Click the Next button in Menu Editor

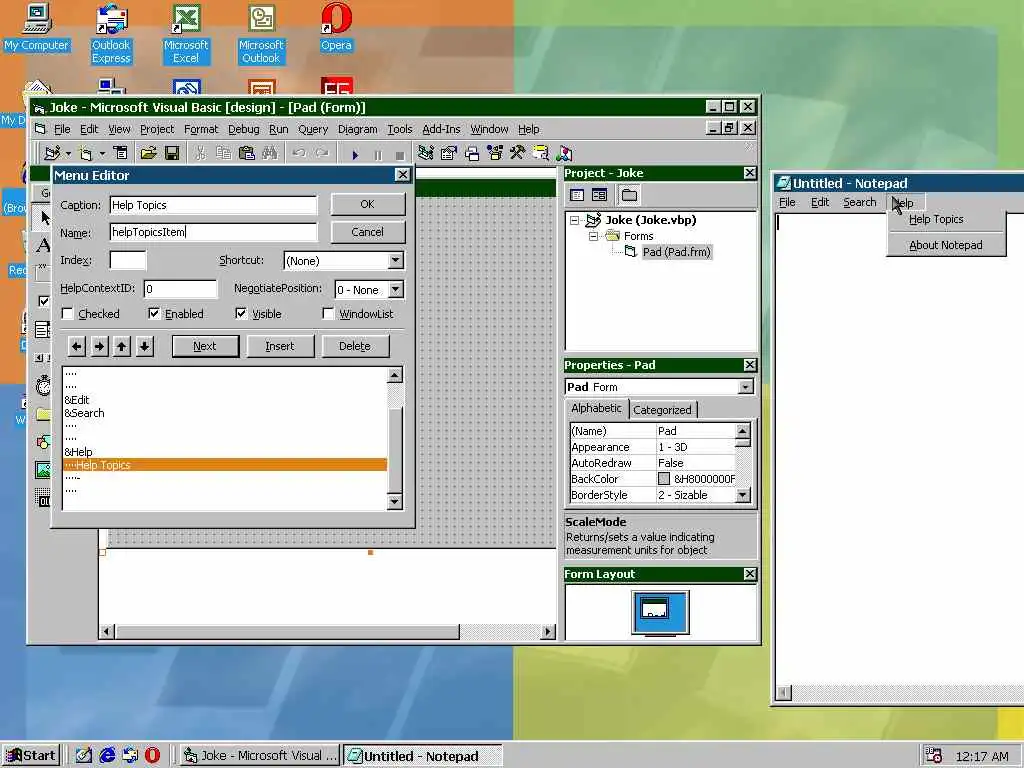(x=205, y=346)
